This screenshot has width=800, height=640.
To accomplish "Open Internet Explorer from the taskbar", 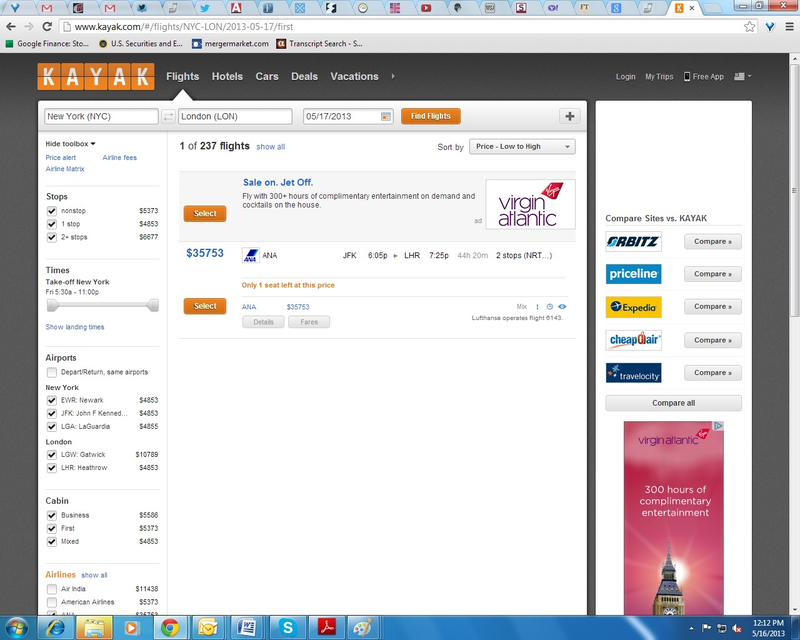I will 55,628.
